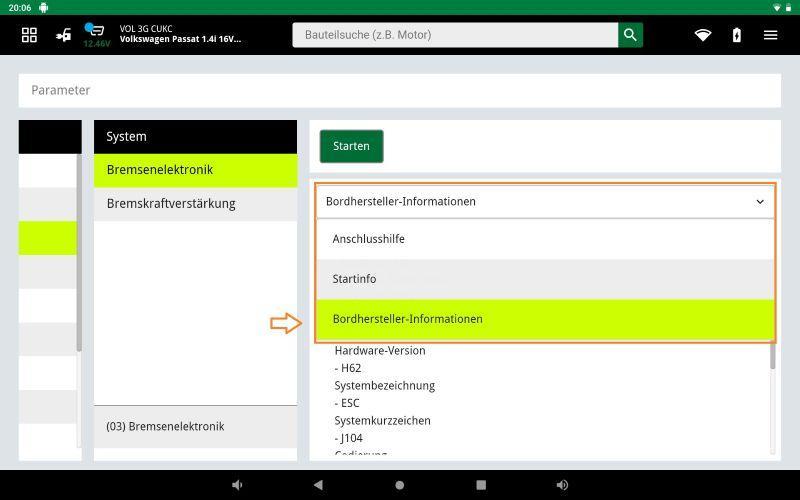Choose Anschlusshilfe from the dropdown list
Screen dimensions: 800x500
pos(545,239)
